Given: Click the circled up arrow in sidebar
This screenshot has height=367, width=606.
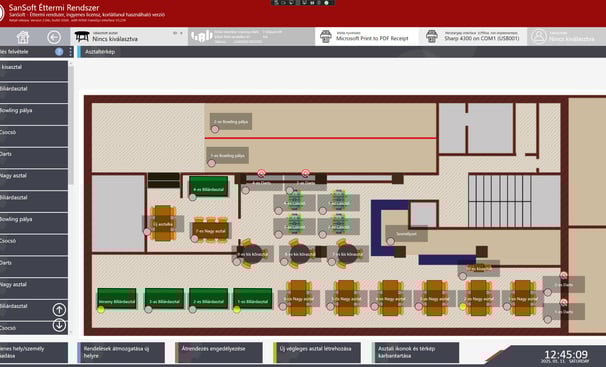Looking at the screenshot, I should 59,309.
